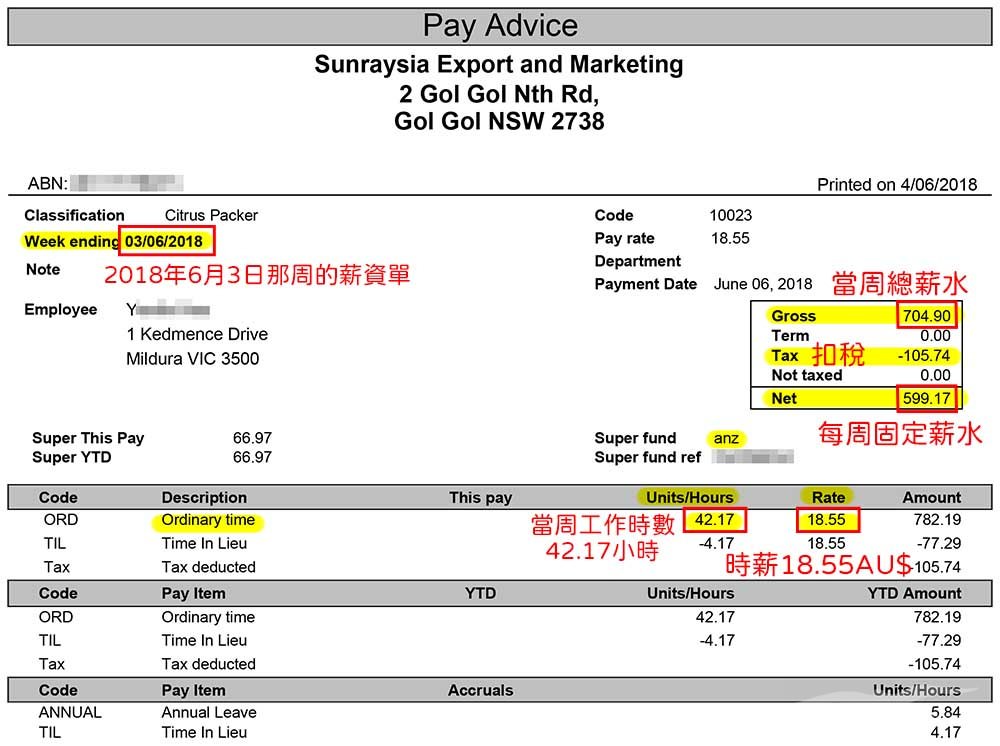This screenshot has width=1000, height=746.
Task: Select the 782.19 amount in This pay table
Action: pos(937,520)
